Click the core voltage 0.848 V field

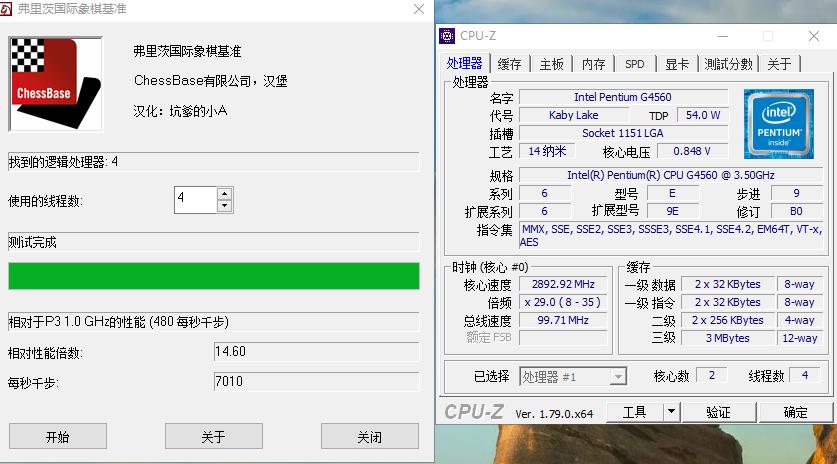(x=692, y=151)
